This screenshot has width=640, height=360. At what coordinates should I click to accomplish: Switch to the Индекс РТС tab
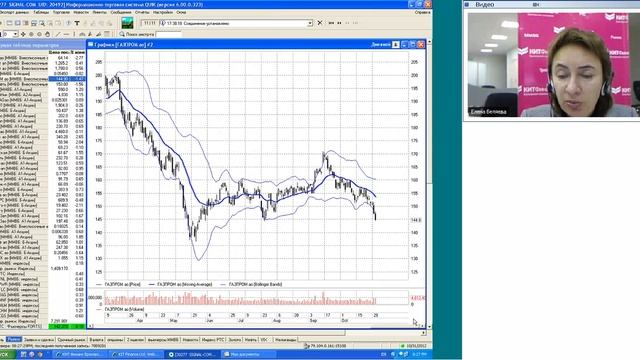(x=213, y=340)
